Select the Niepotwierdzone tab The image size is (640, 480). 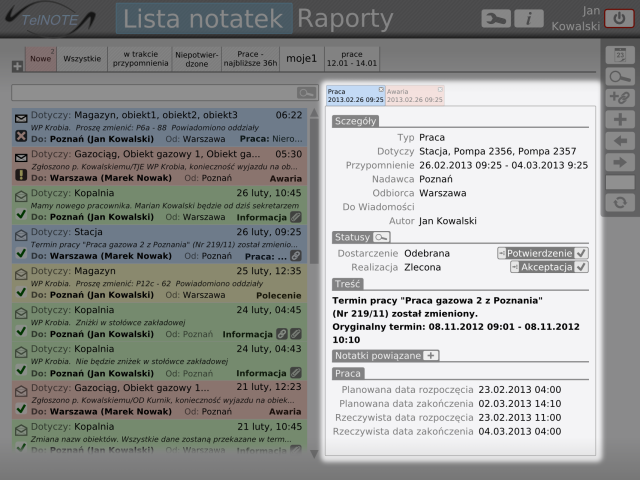(197, 59)
